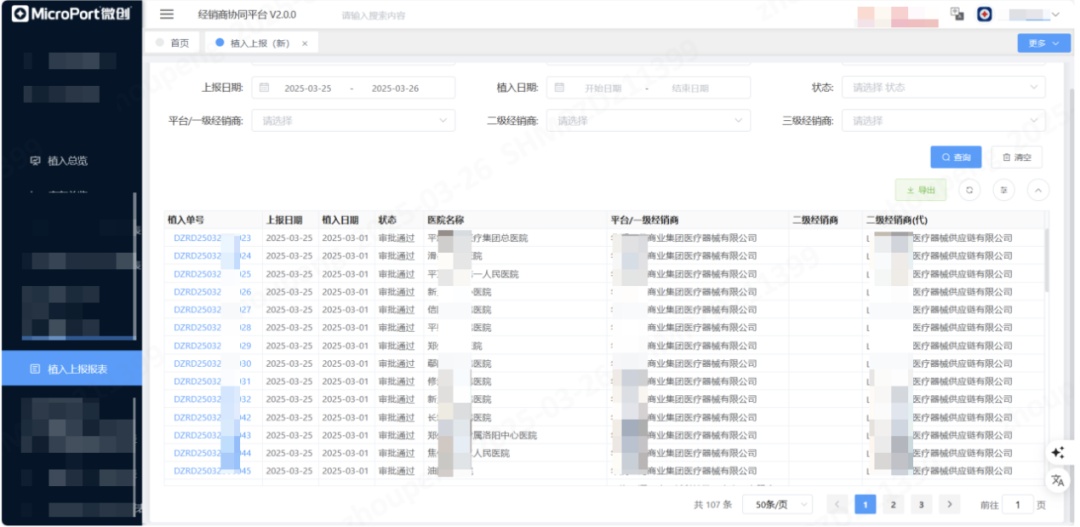The height and width of the screenshot is (527, 1080).
Task: Click the 前往 page number input
Action: coord(1017,505)
